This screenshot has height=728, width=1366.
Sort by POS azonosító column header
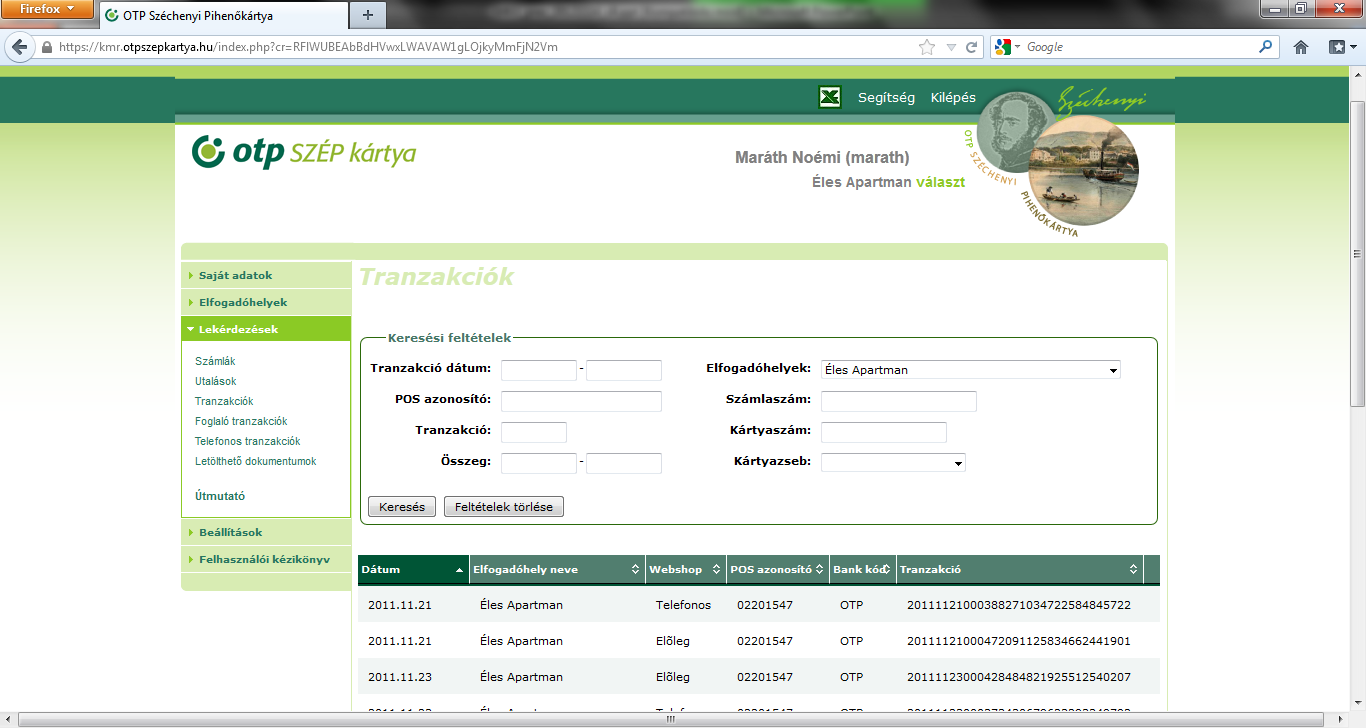[x=778, y=569]
